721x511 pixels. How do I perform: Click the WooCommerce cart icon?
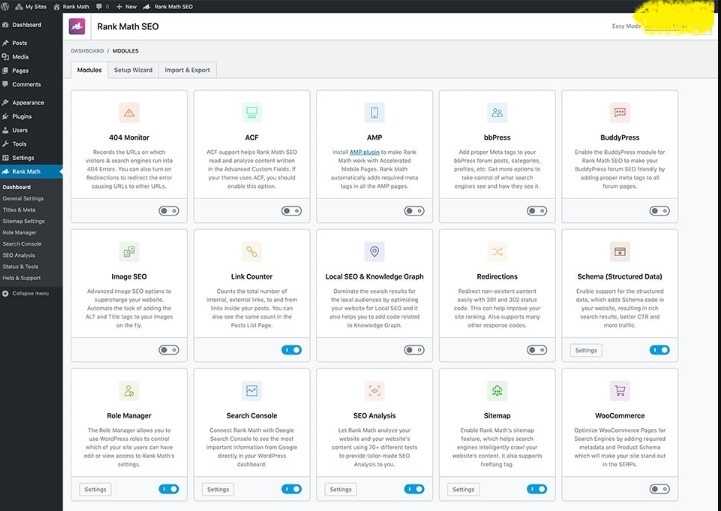tap(620, 391)
